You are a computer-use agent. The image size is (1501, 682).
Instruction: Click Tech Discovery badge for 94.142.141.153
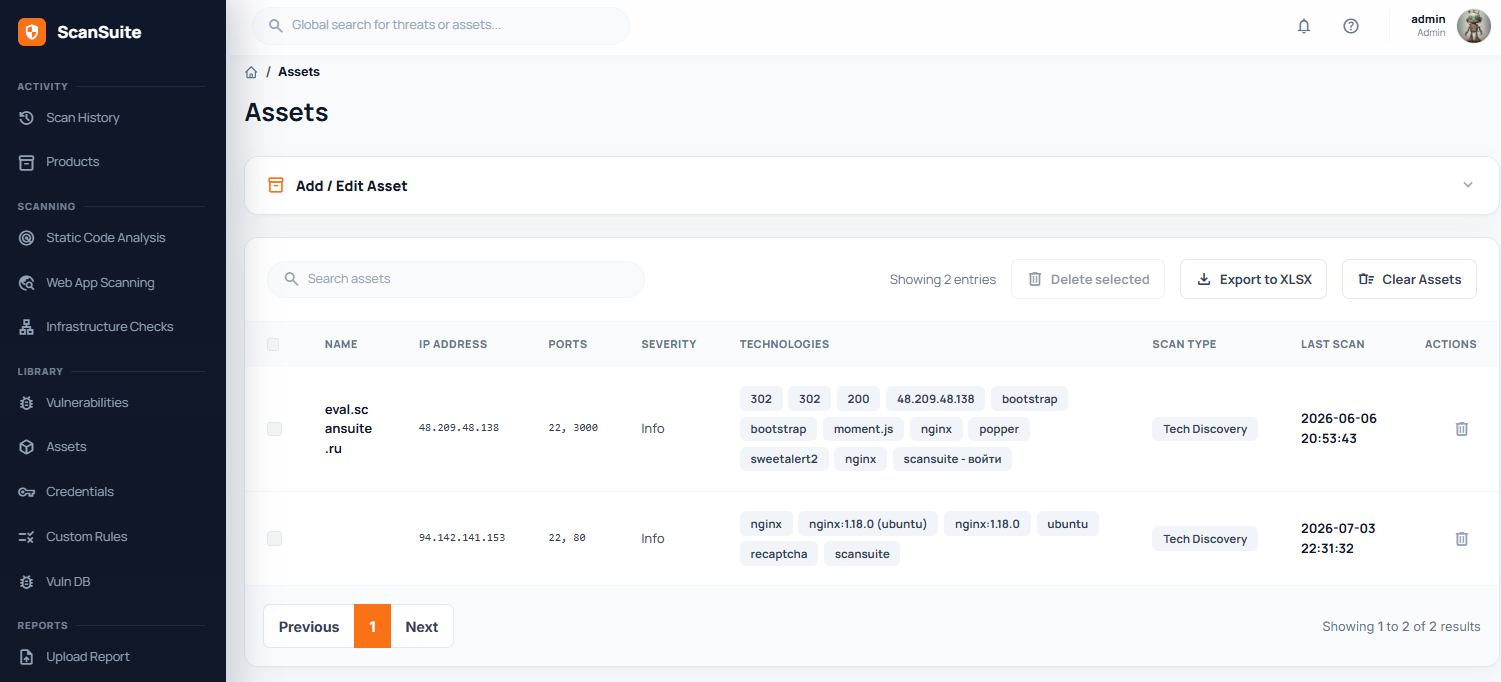pyautogui.click(x=1205, y=539)
